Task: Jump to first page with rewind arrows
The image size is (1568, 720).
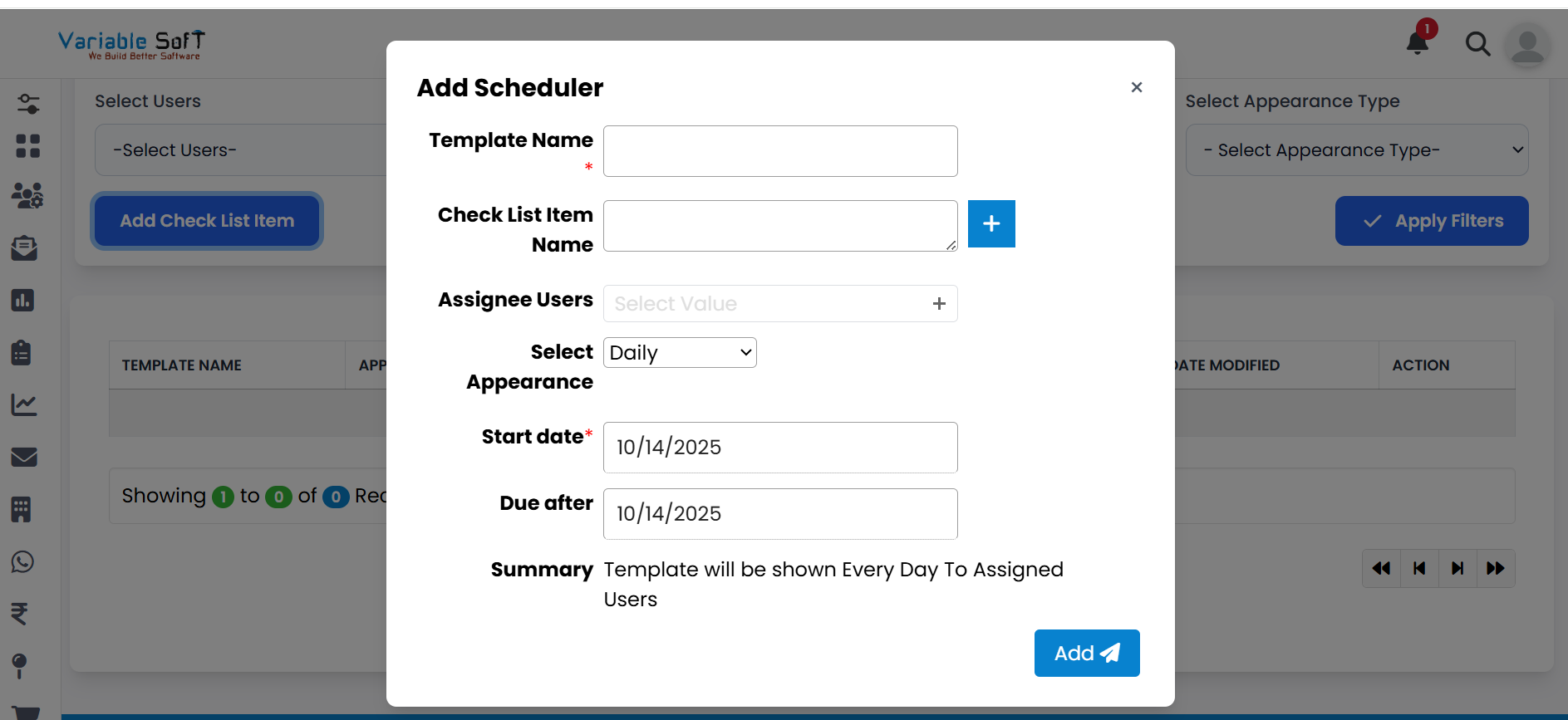Action: (1381, 568)
